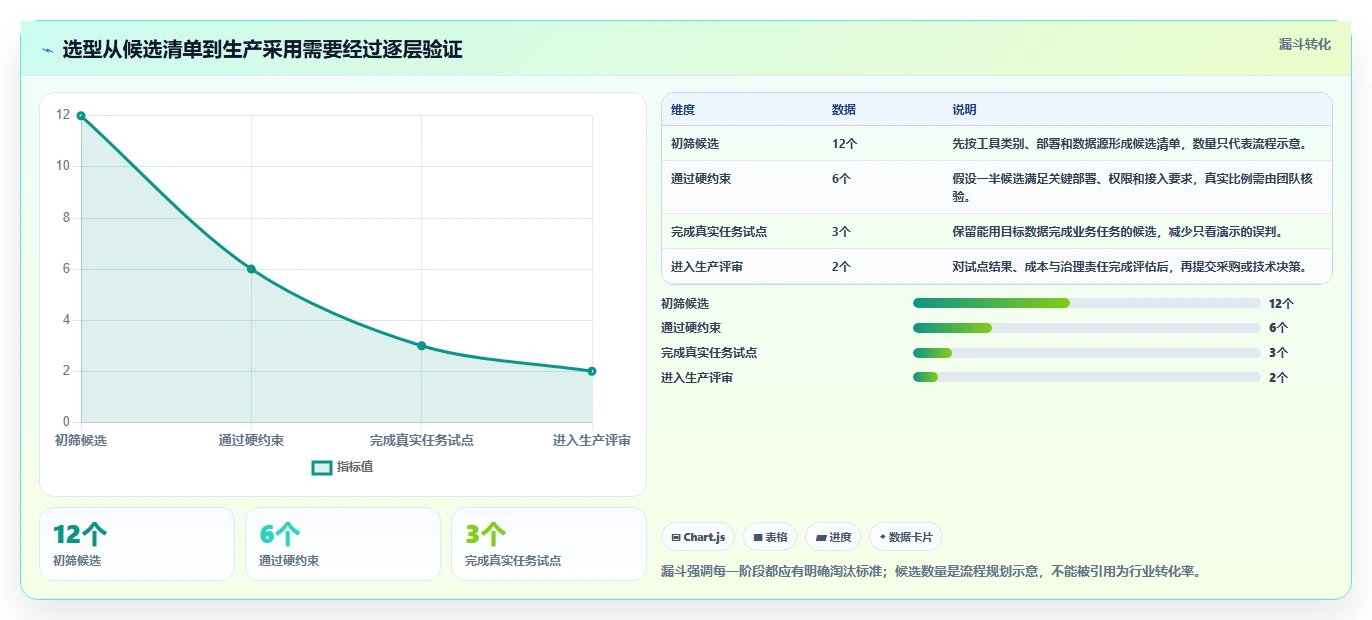
Task: Select the Chart.js tag
Action: coord(697,537)
